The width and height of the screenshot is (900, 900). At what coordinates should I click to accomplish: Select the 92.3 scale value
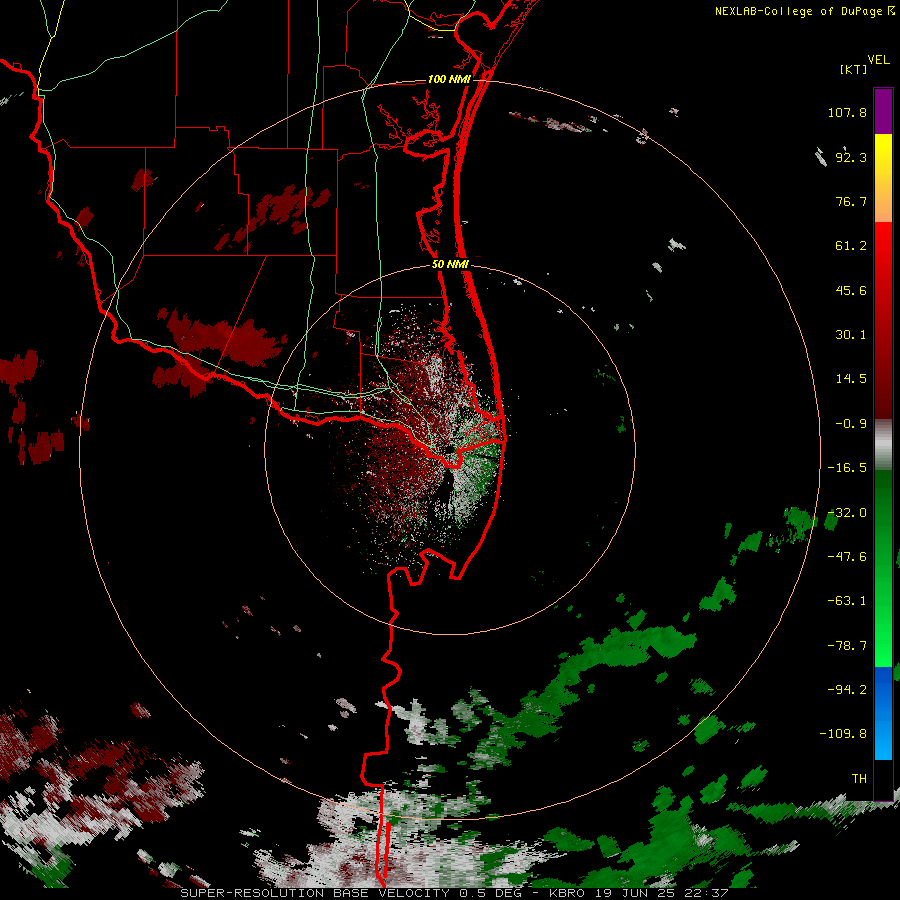851,157
